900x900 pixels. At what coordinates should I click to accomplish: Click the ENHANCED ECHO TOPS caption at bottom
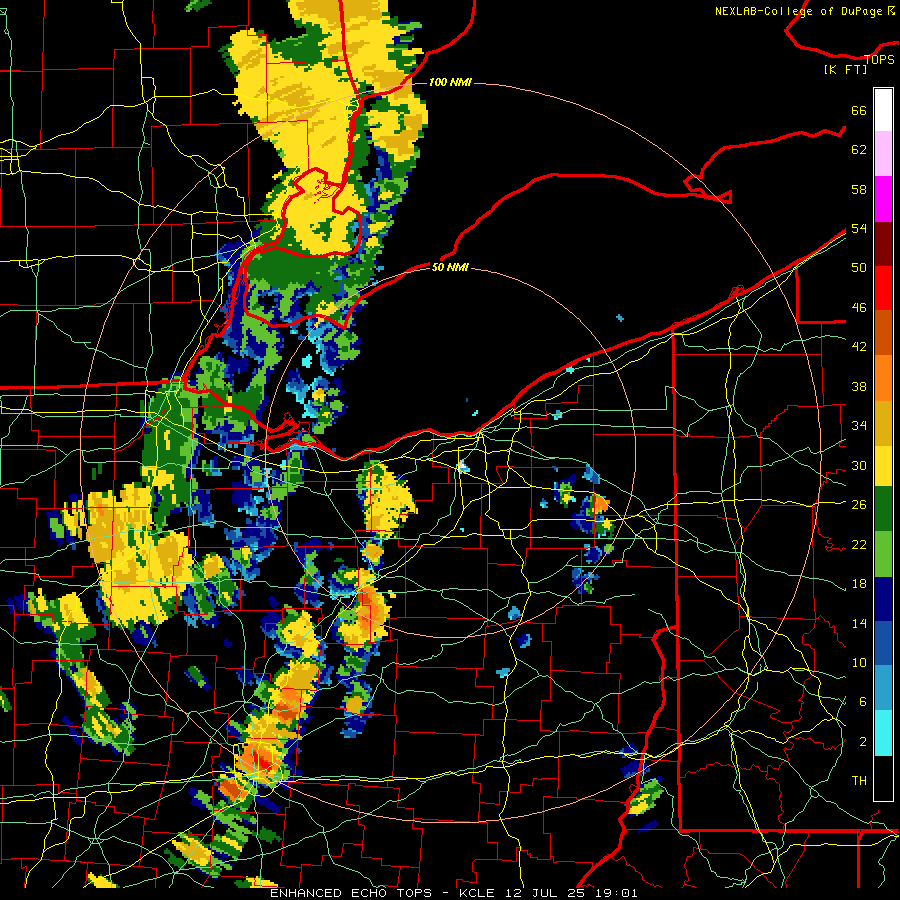click(x=453, y=893)
